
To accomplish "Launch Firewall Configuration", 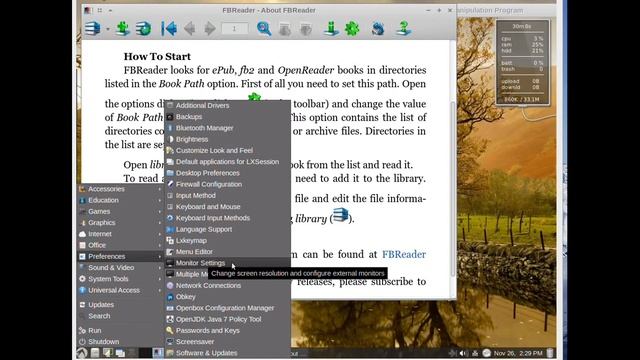I will pyautogui.click(x=228, y=184).
